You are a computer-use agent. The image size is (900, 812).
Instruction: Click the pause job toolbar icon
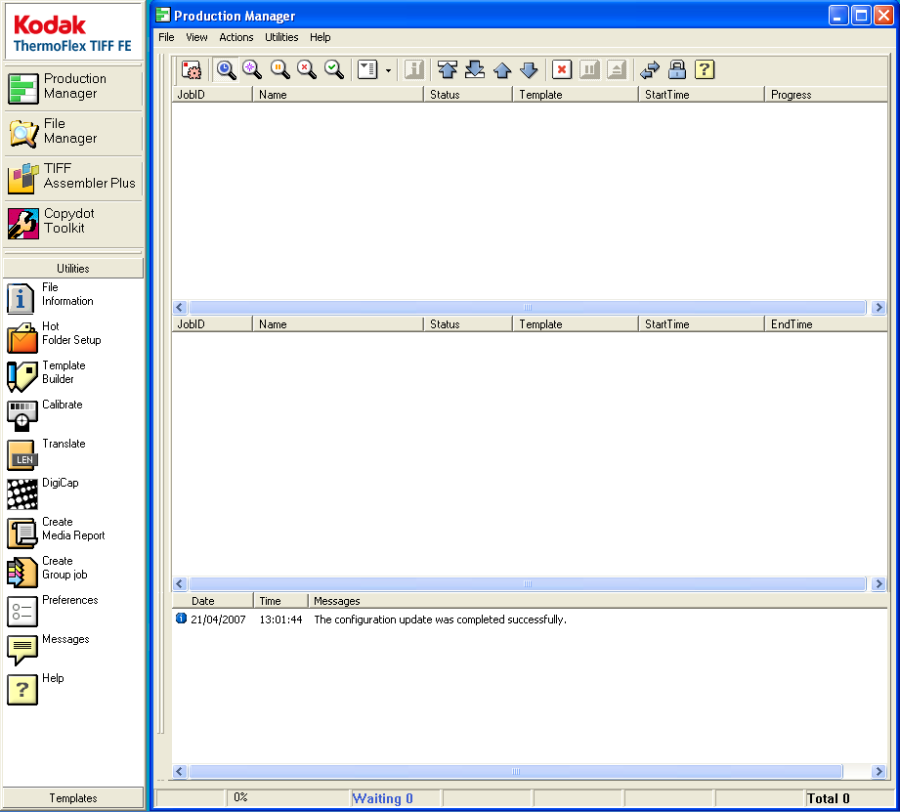(589, 70)
